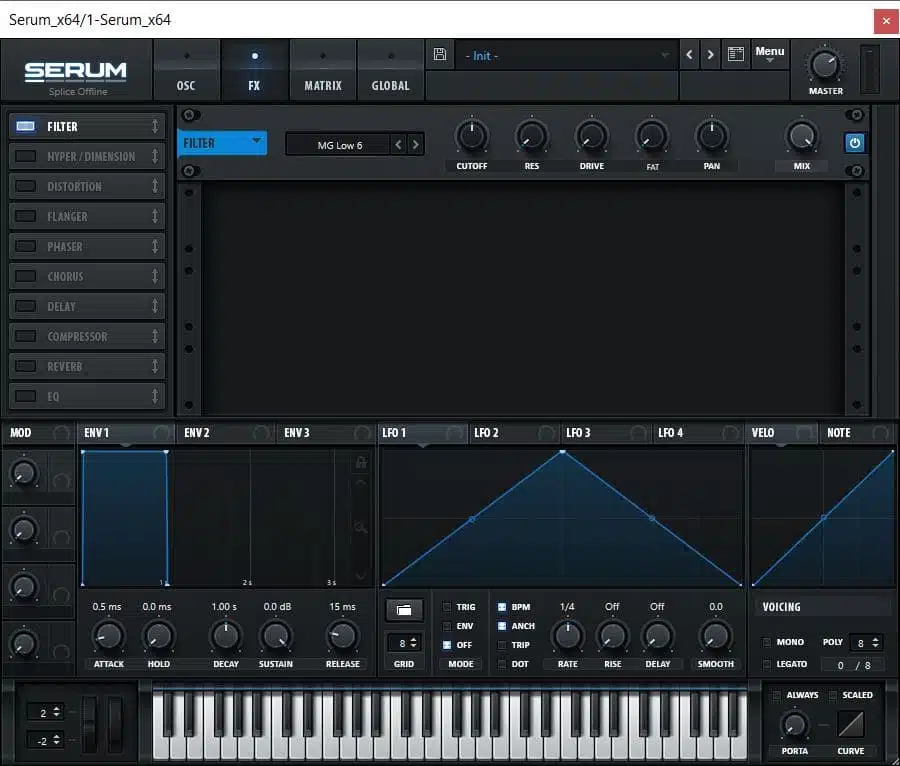The image size is (900, 766).
Task: Enable the Phaser effect toggle
Action: 25,246
